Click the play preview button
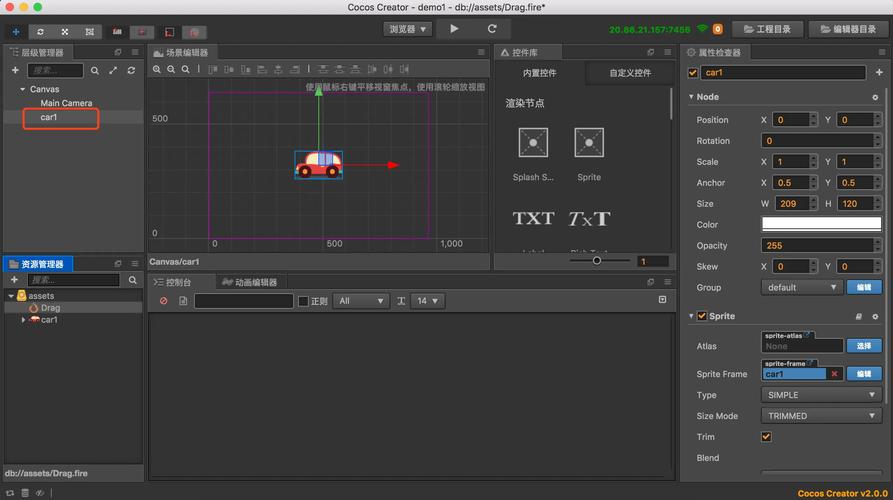Image resolution: width=893 pixels, height=500 pixels. pos(454,28)
